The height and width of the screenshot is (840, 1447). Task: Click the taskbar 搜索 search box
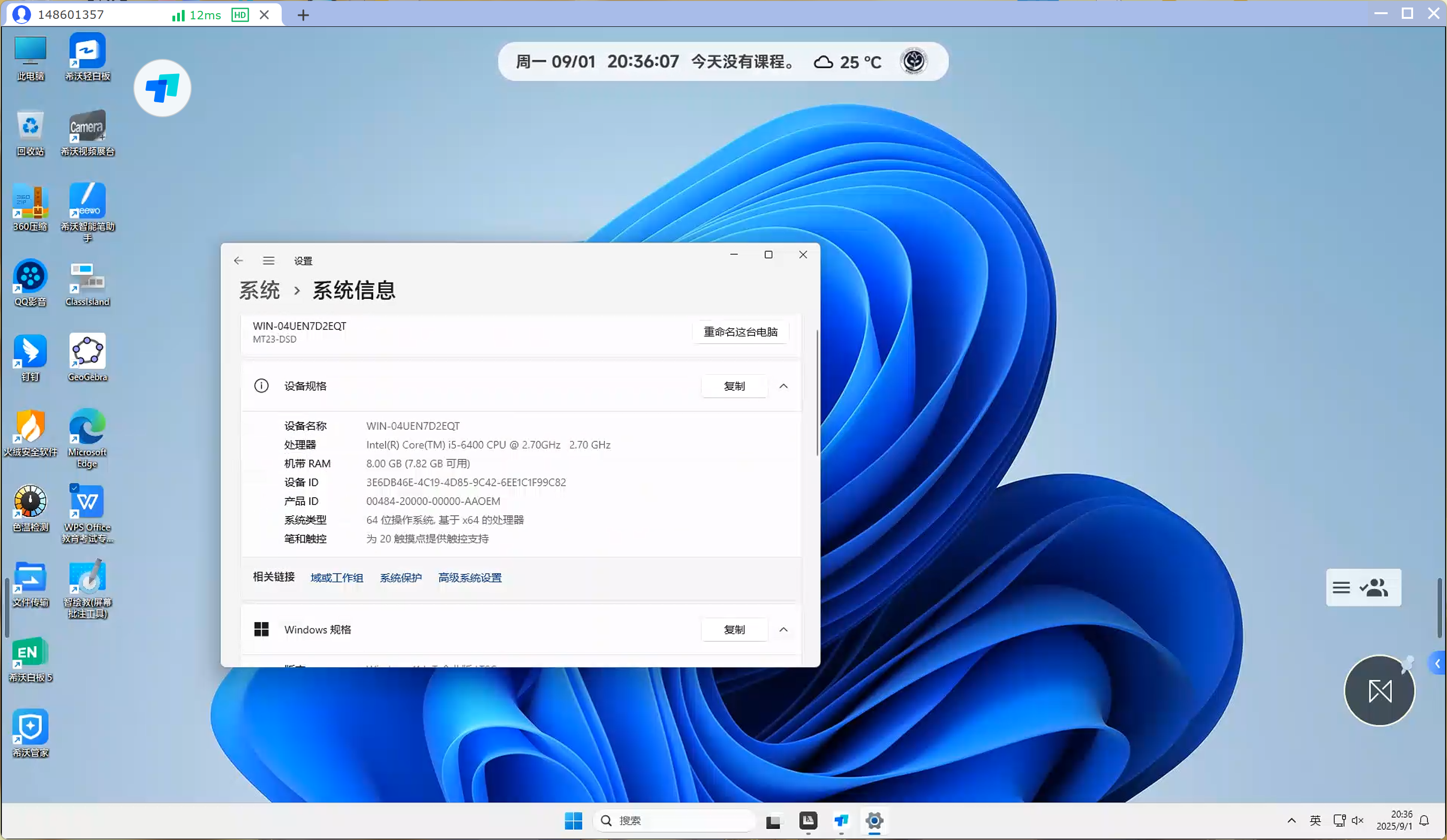coord(674,821)
